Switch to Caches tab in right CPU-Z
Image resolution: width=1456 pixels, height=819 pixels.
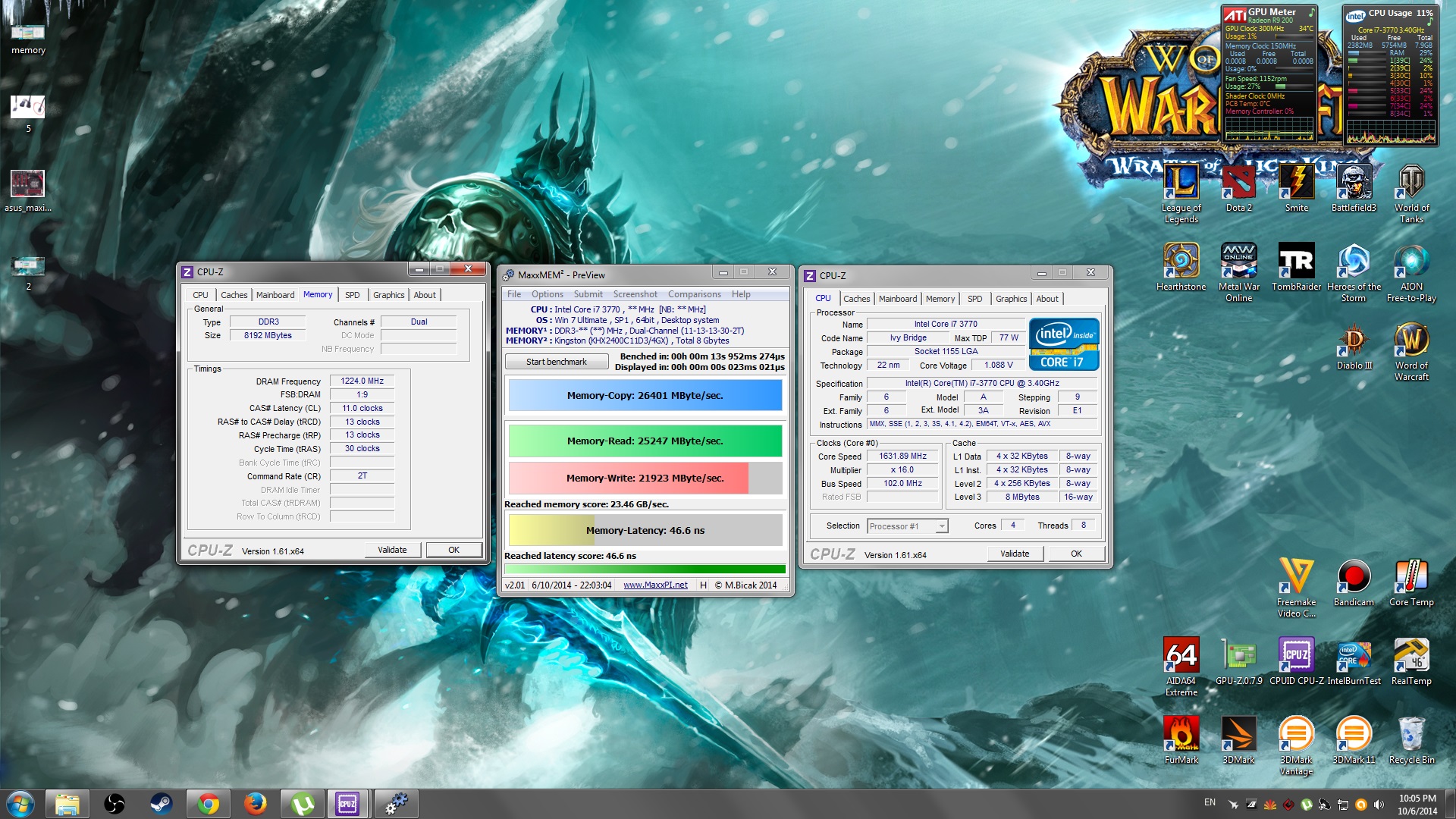click(856, 299)
